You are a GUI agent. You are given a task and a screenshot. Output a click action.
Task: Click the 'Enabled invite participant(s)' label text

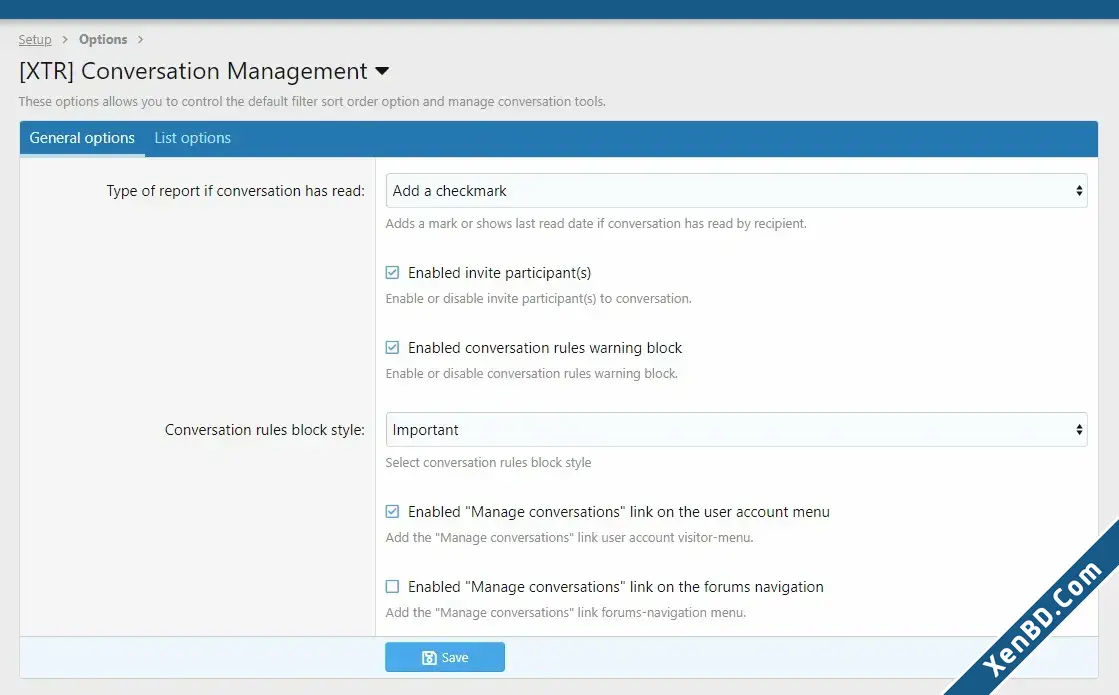(x=500, y=273)
